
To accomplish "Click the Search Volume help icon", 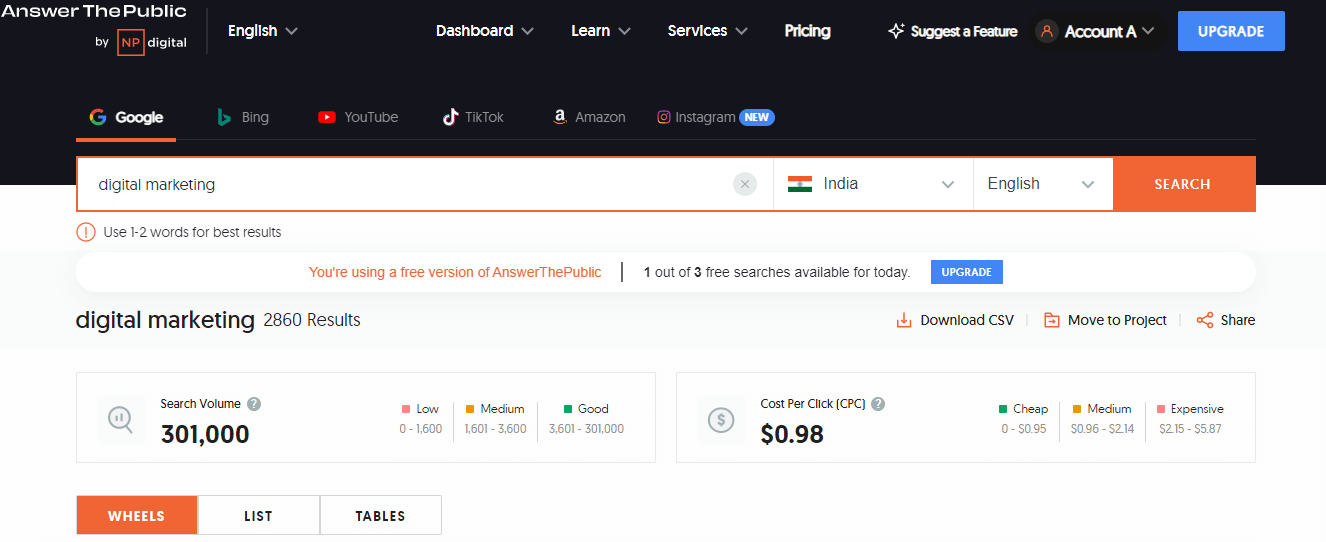I will 254,404.
